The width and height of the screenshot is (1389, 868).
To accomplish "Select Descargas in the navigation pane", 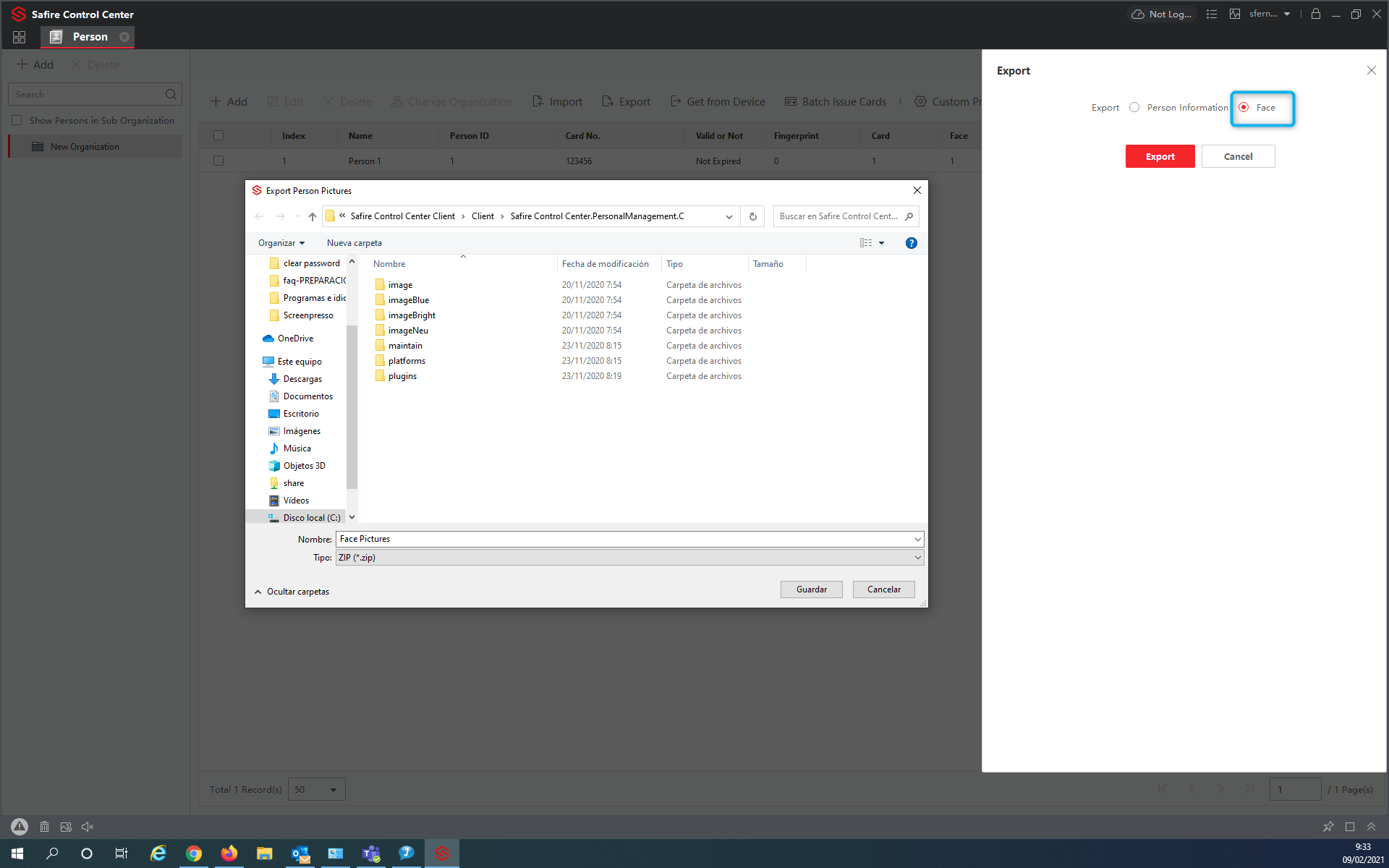I will pyautogui.click(x=302, y=379).
